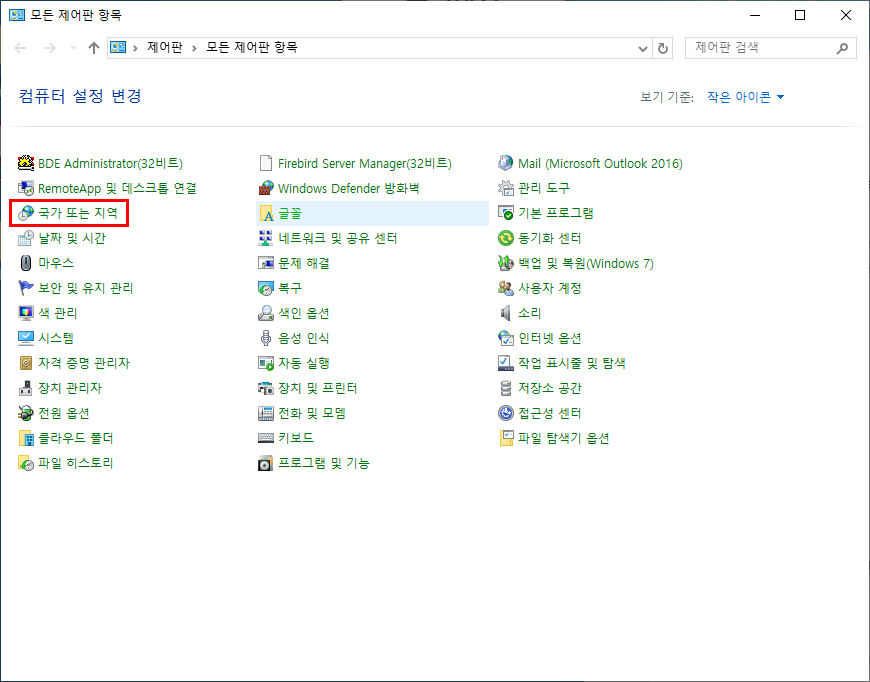Expand the 작은 아이콘 view dropdown
This screenshot has width=870, height=682.
click(746, 97)
